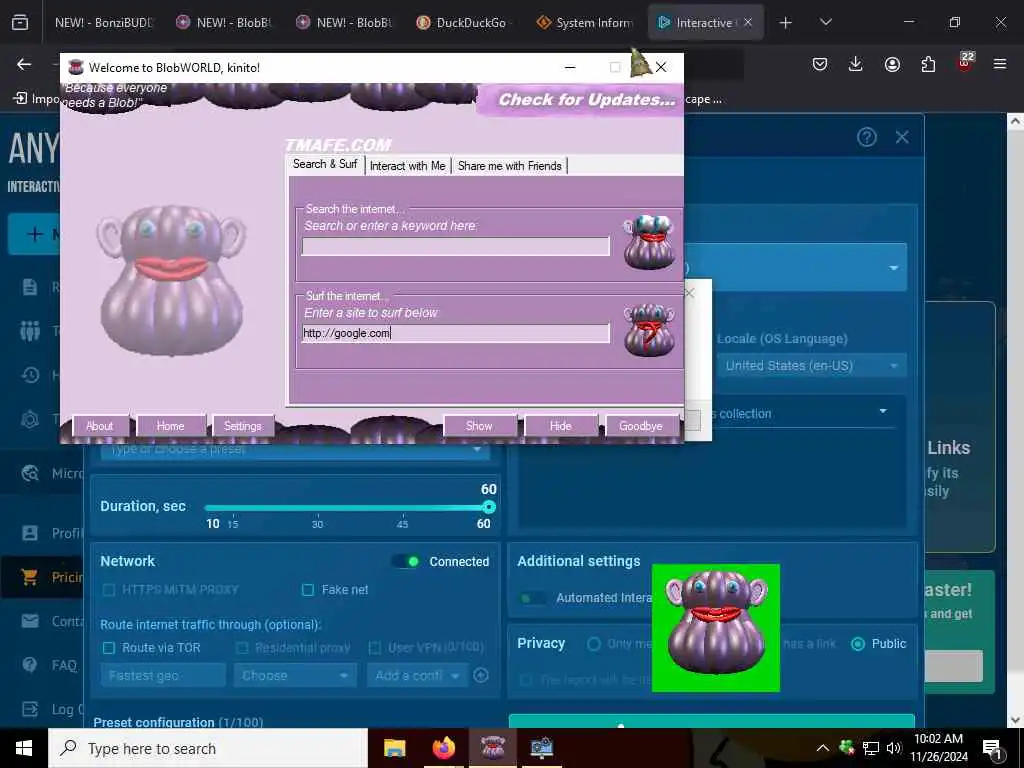The width and height of the screenshot is (1024, 768).
Task: Click the Pricing cart icon in sidebar
Action: [x=29, y=577]
